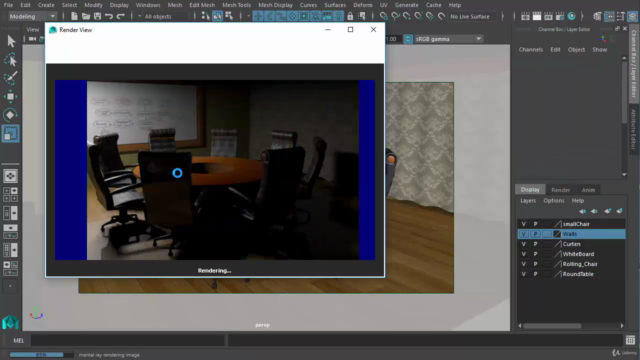Open viewport View panel menu

pyautogui.click(x=33, y=30)
